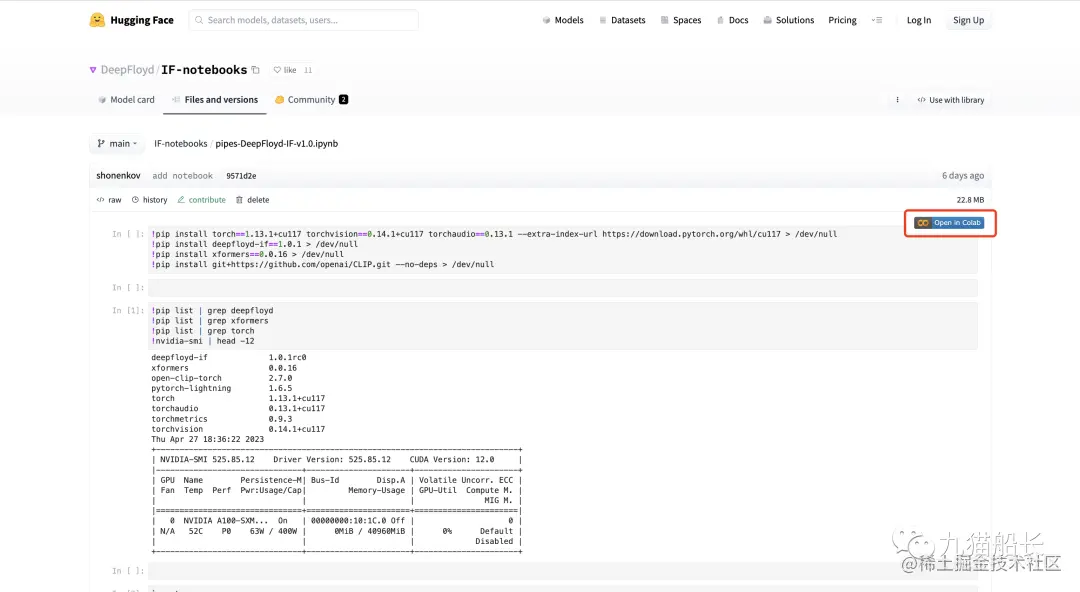
Task: Click the Open in Colab badge
Action: [949, 223]
